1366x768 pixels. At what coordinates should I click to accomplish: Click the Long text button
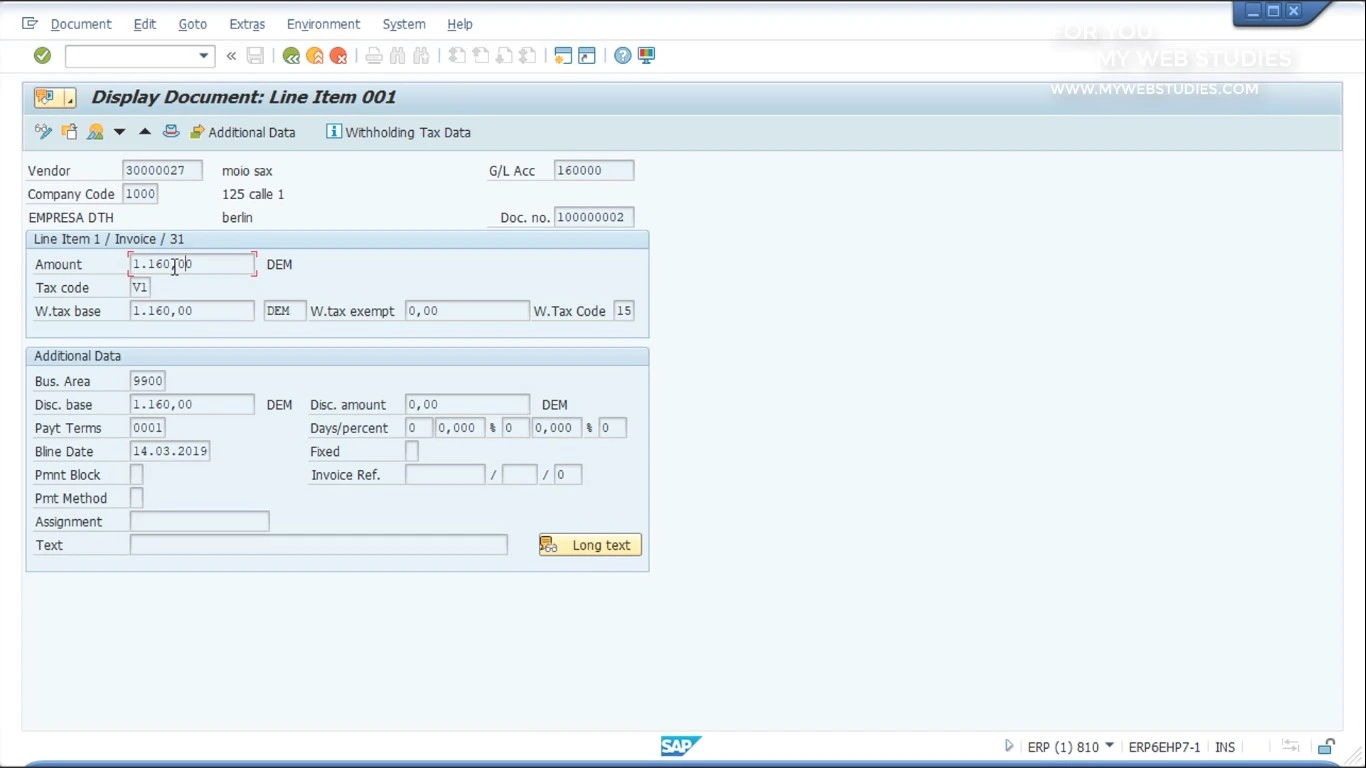(x=590, y=545)
